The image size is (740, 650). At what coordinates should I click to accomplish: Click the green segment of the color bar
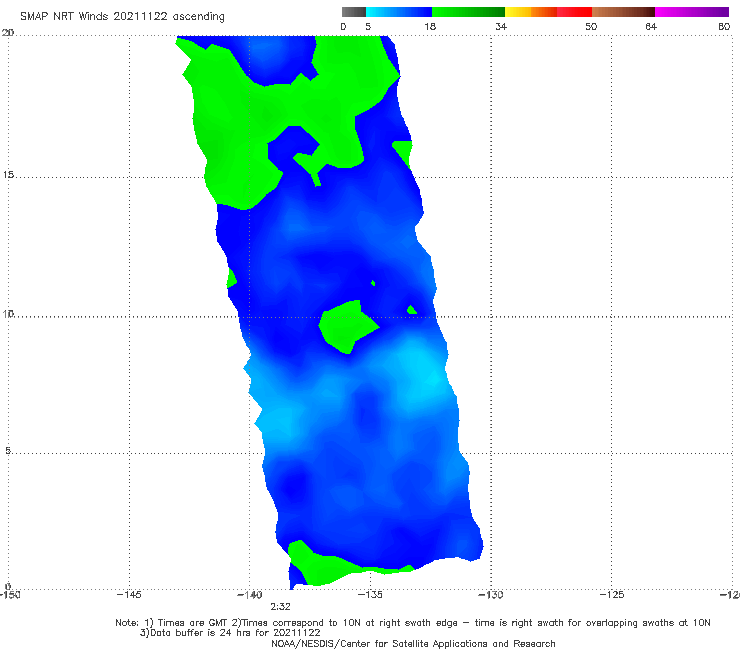click(x=468, y=12)
